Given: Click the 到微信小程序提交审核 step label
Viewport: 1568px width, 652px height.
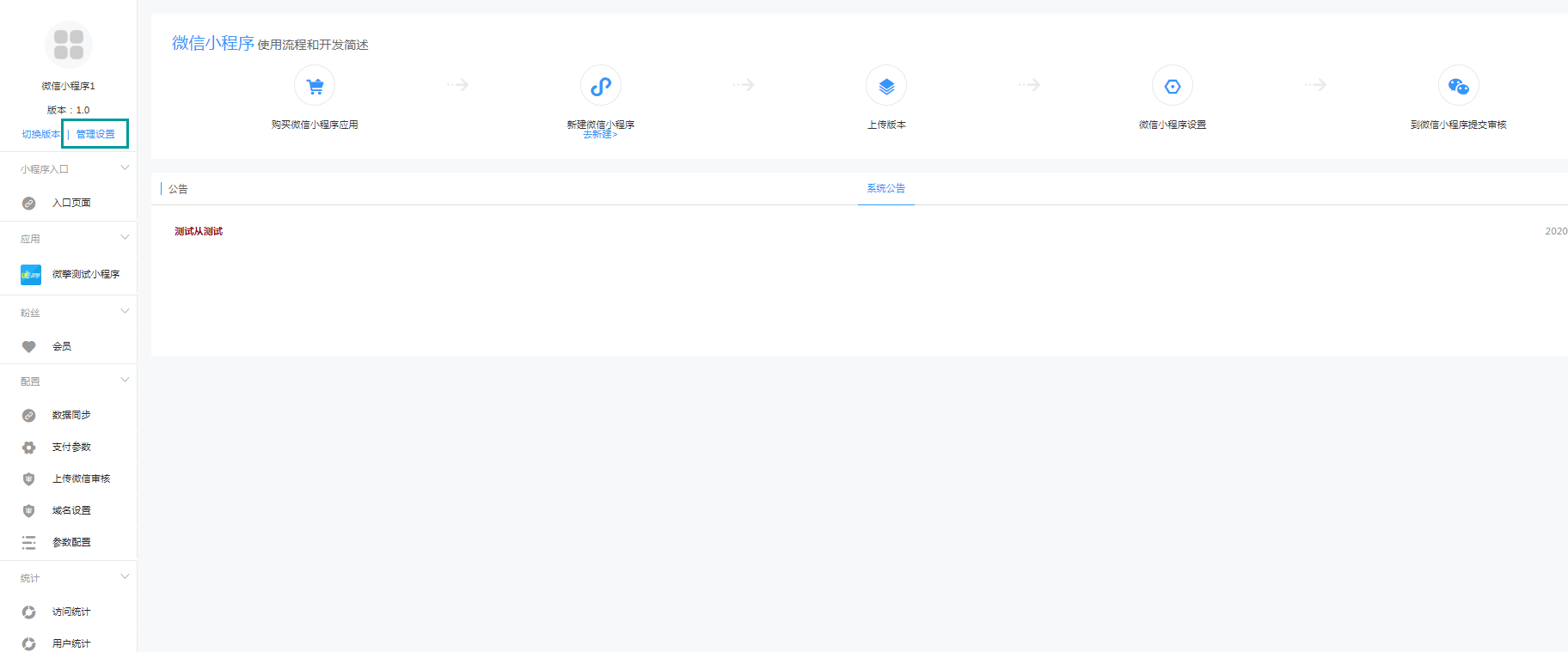Looking at the screenshot, I should click(1459, 125).
